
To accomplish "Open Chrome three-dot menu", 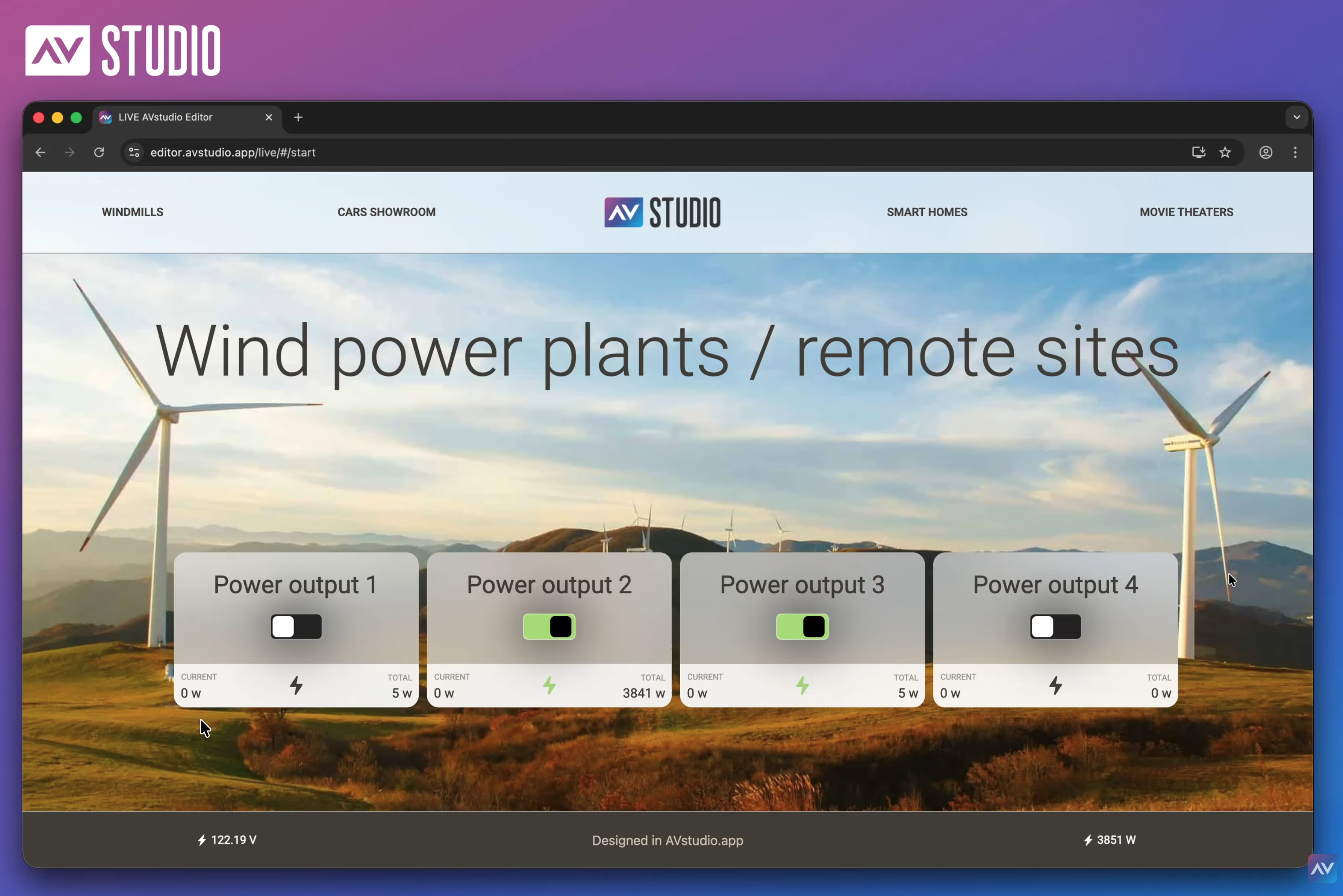I will point(1295,152).
